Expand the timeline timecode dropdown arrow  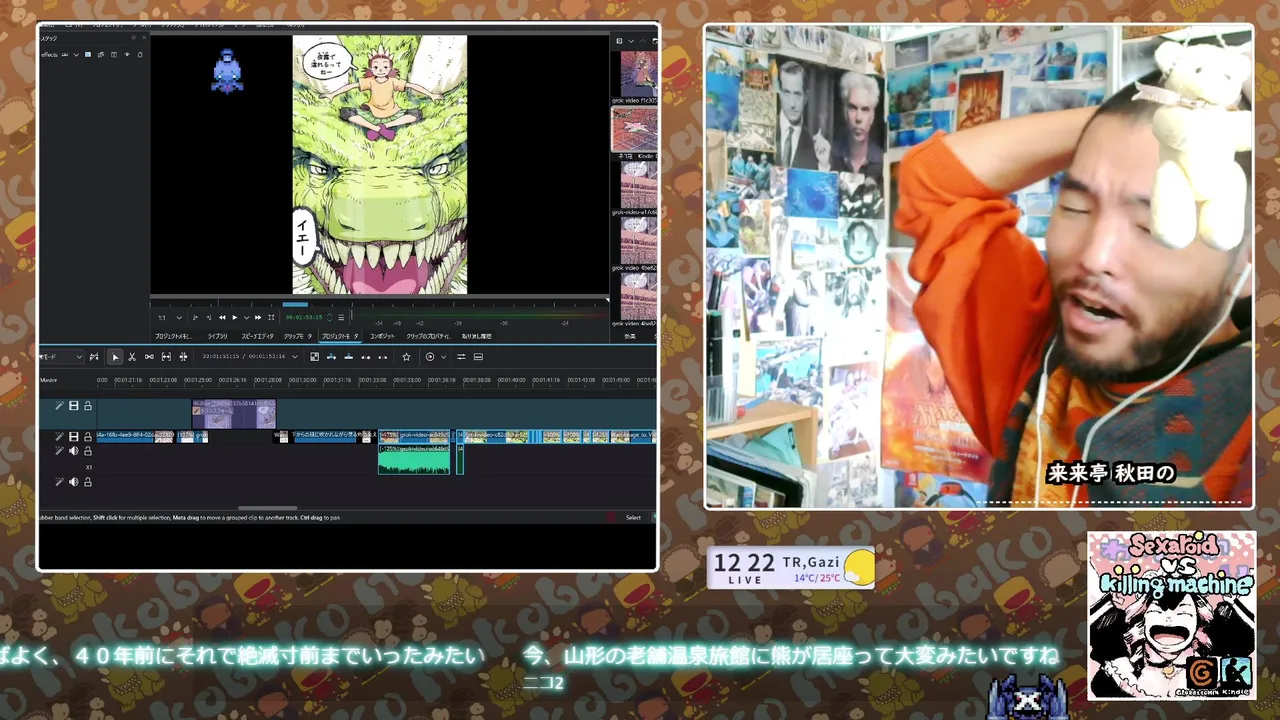click(x=295, y=357)
